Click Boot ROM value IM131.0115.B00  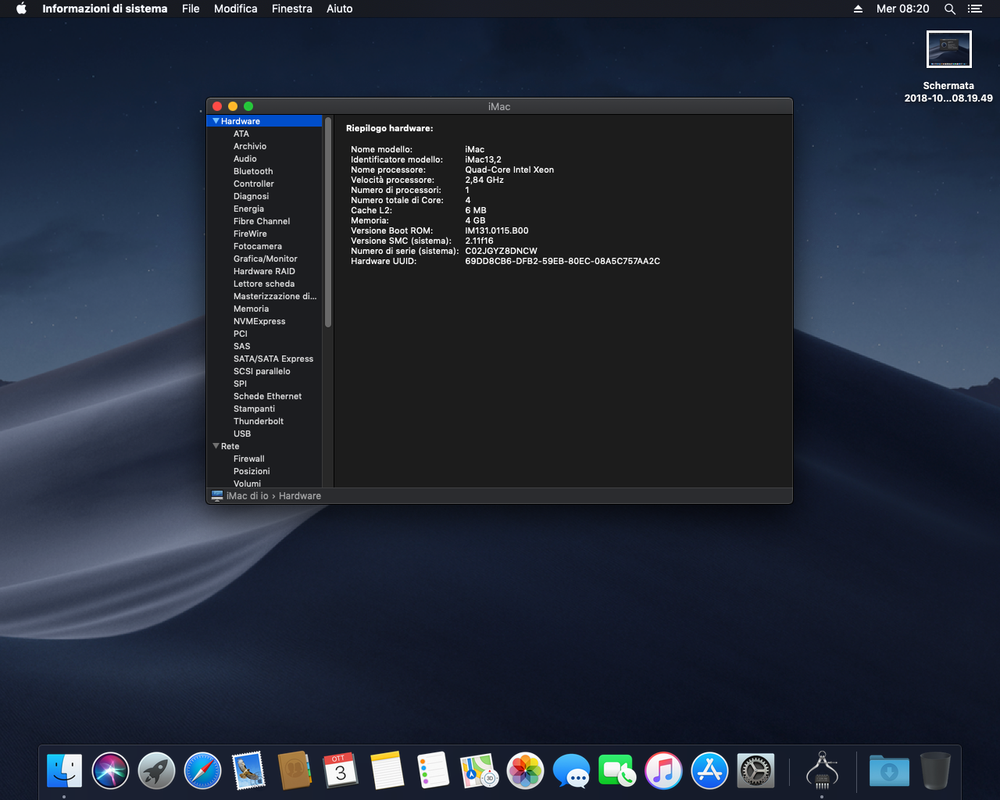pos(497,230)
